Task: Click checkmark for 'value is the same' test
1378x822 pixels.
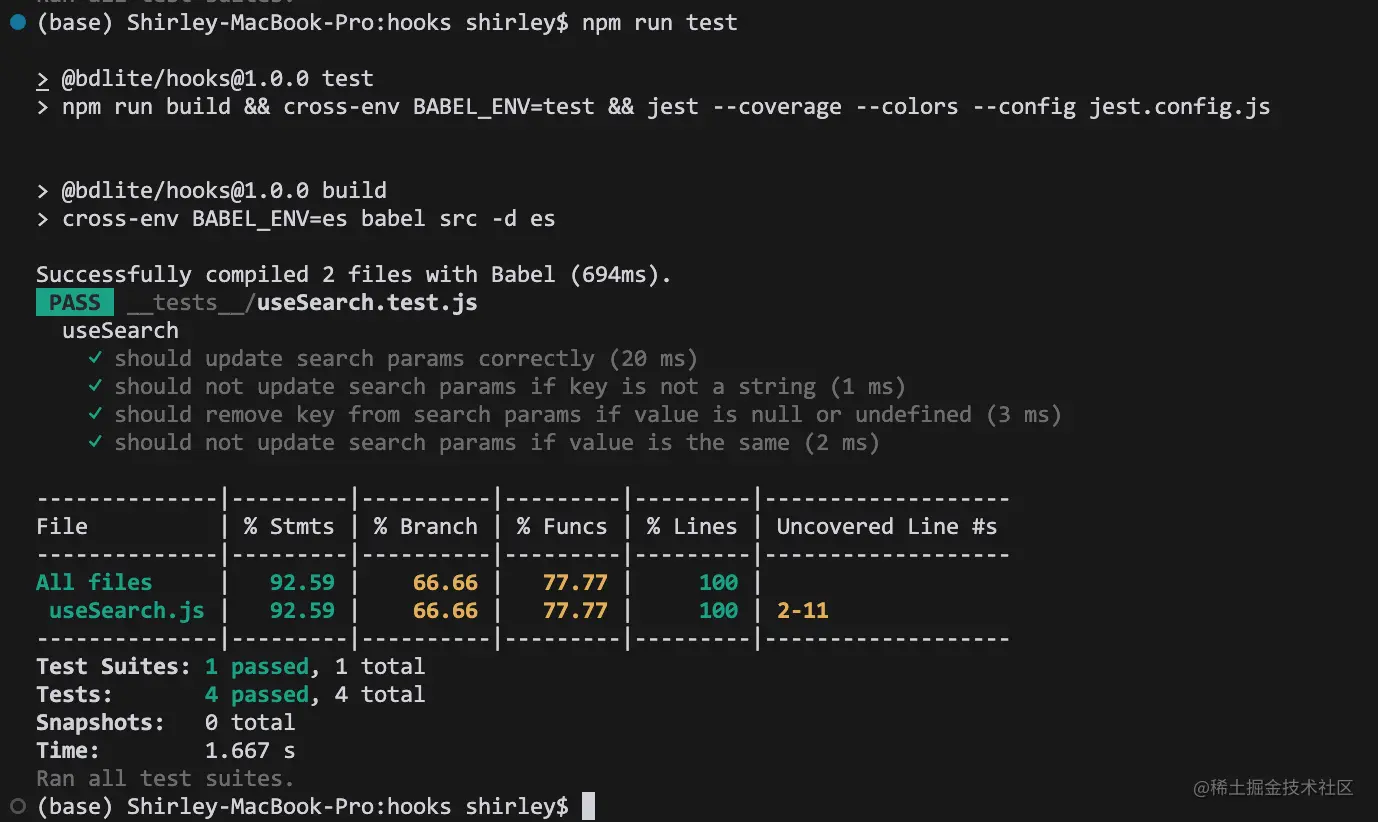Action: [x=95, y=442]
